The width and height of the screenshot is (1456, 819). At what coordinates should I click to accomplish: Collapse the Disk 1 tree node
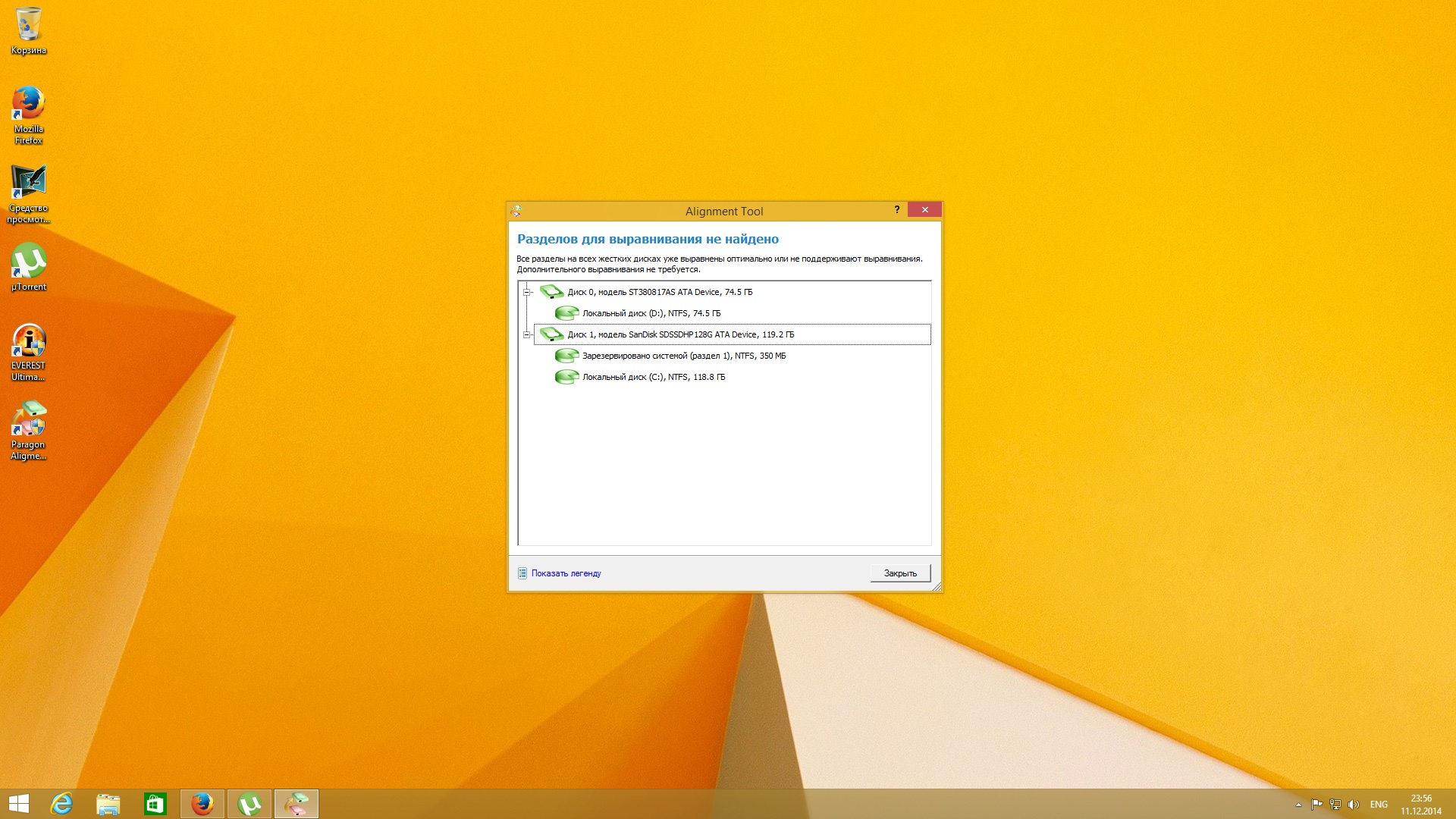[526, 334]
